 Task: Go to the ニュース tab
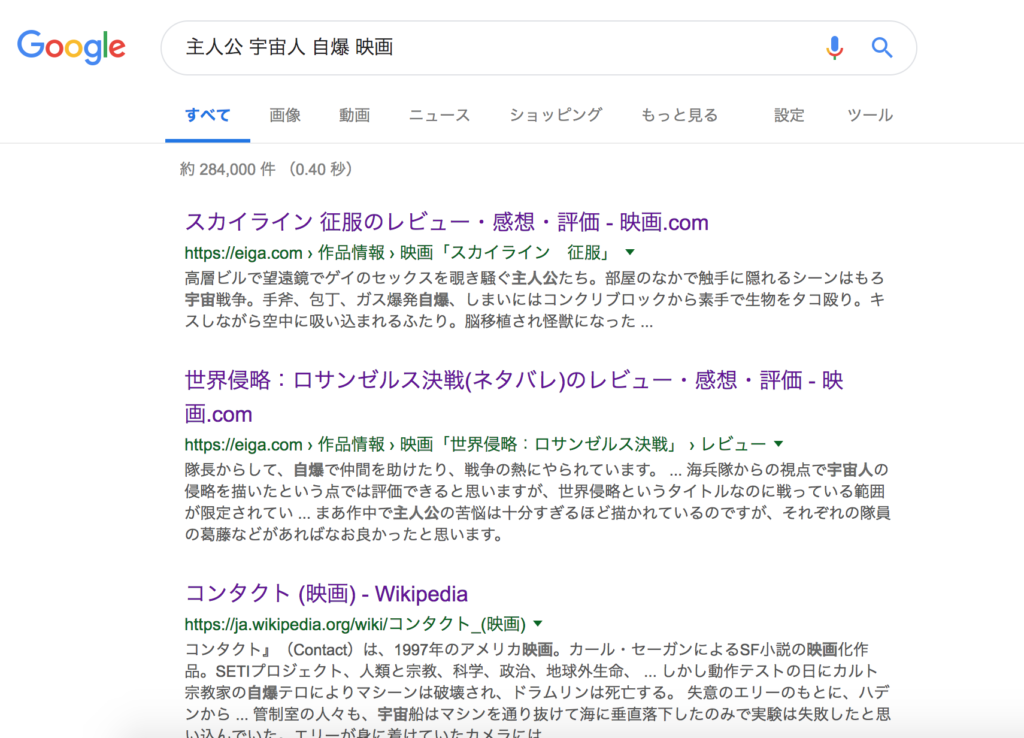tap(439, 115)
